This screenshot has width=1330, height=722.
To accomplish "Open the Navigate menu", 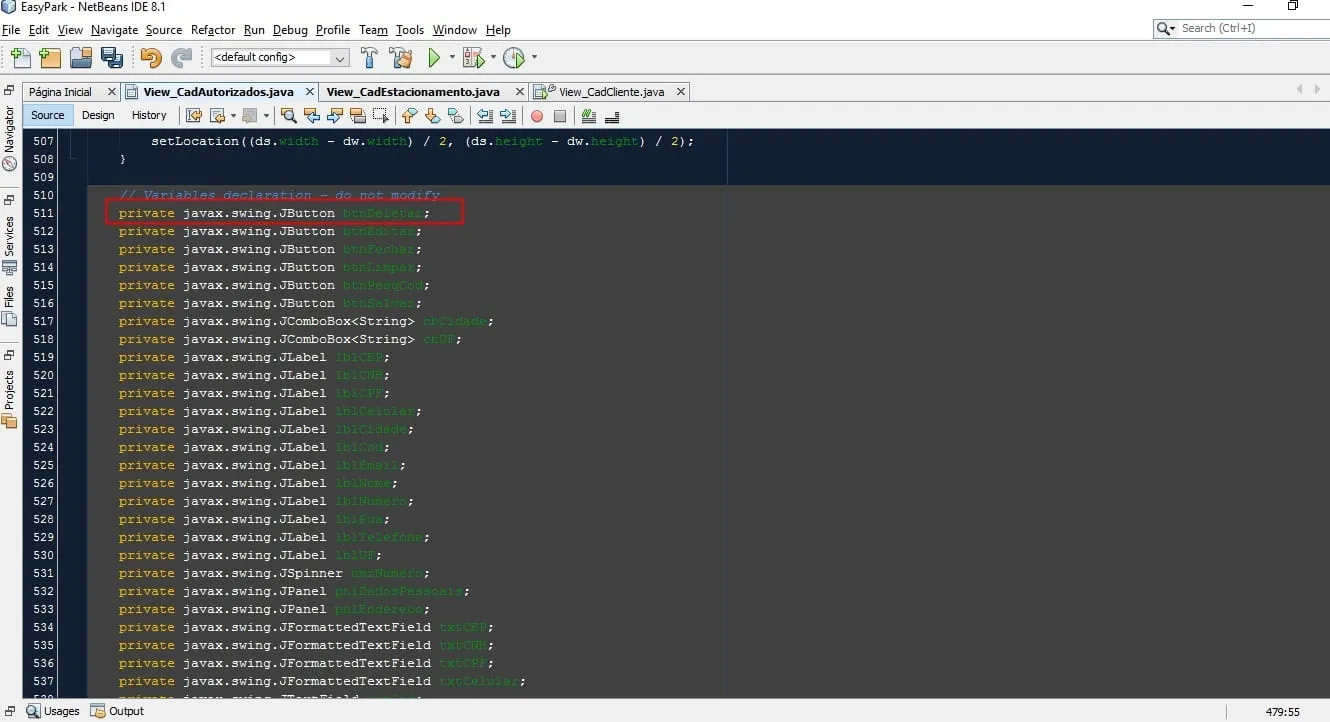I will [x=114, y=30].
